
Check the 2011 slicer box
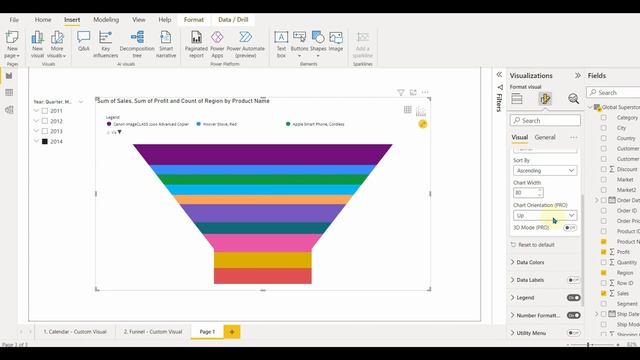45,111
